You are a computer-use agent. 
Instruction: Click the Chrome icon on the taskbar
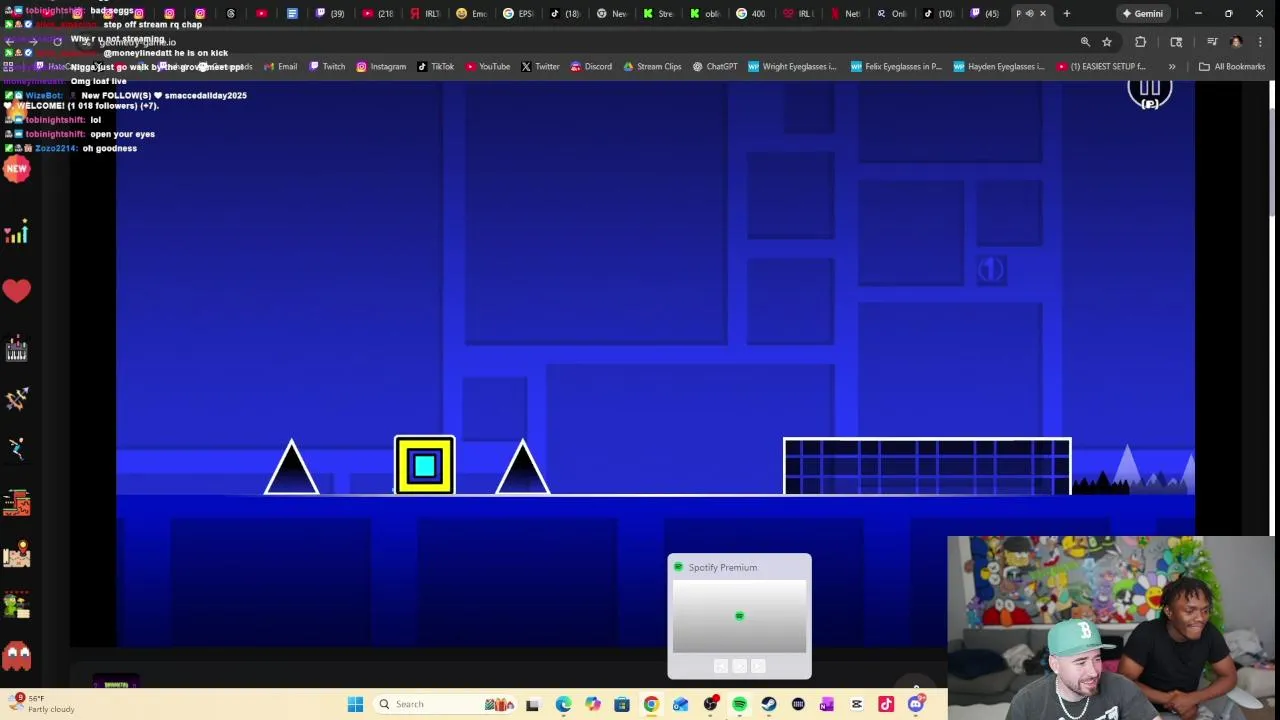pos(651,705)
